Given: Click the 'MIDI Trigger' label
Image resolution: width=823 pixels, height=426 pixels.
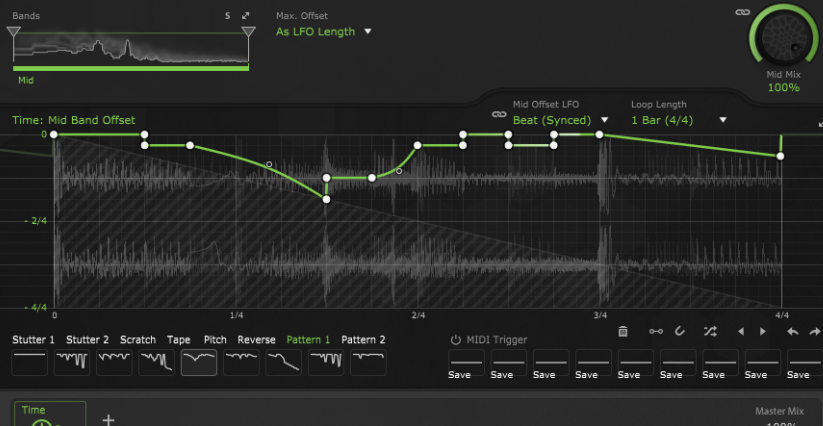Looking at the screenshot, I should pyautogui.click(x=497, y=340).
